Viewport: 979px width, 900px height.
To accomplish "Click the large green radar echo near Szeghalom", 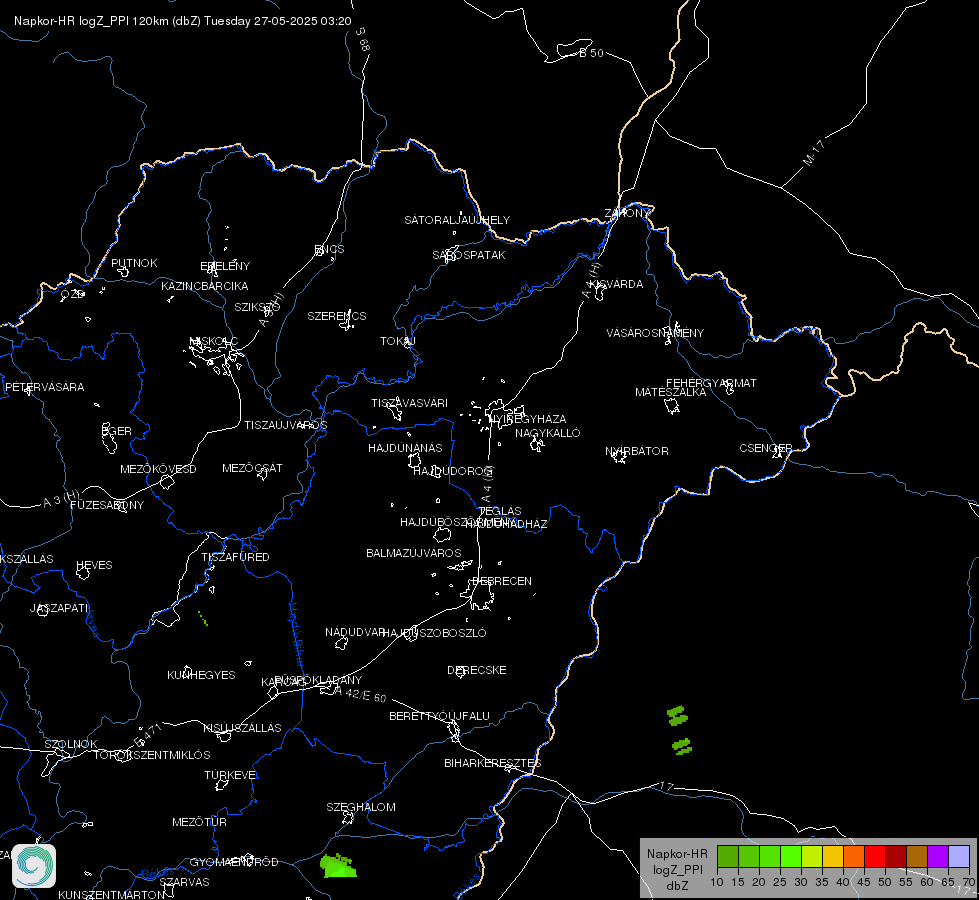I will click(338, 866).
